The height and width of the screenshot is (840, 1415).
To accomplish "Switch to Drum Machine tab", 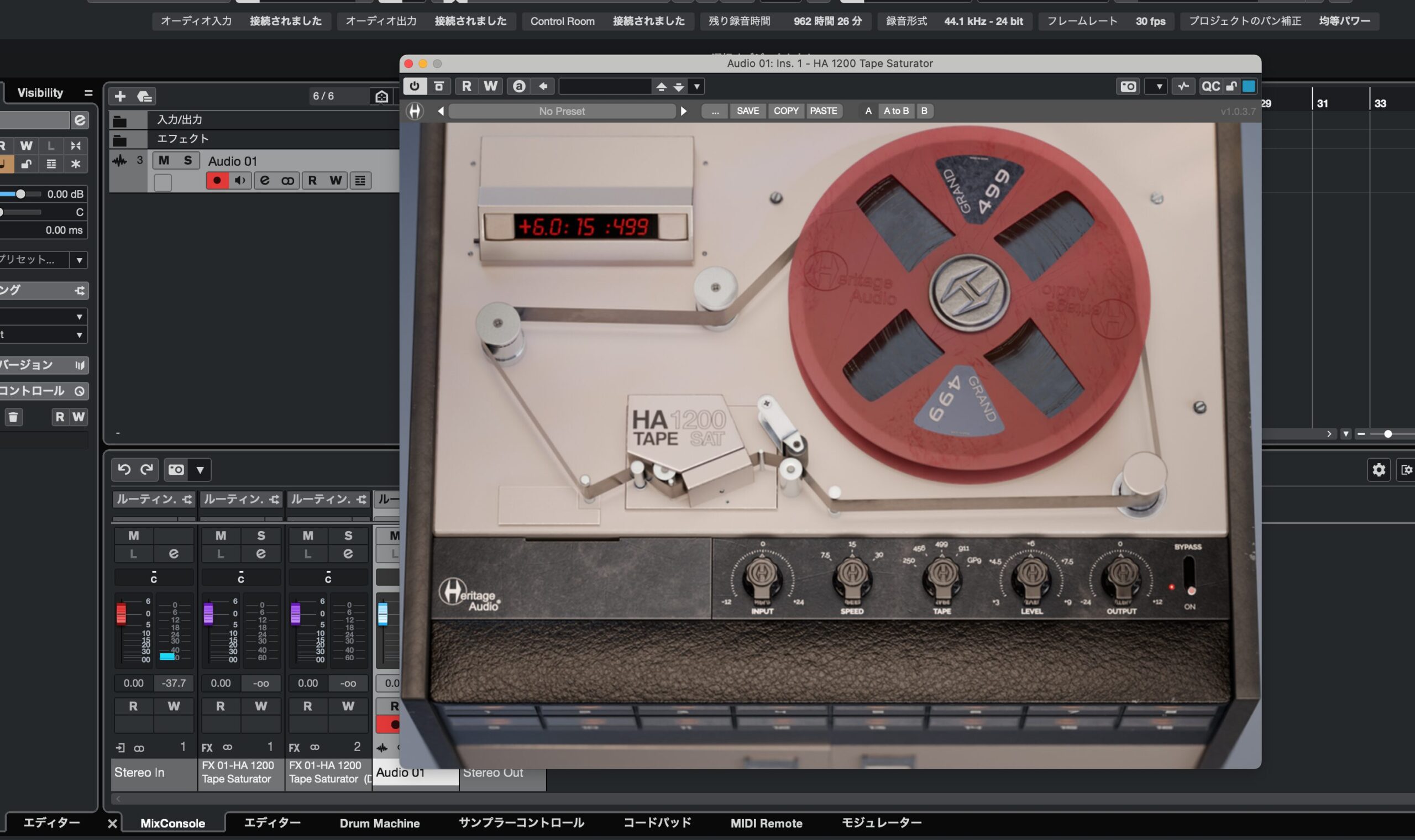I will pyautogui.click(x=379, y=823).
